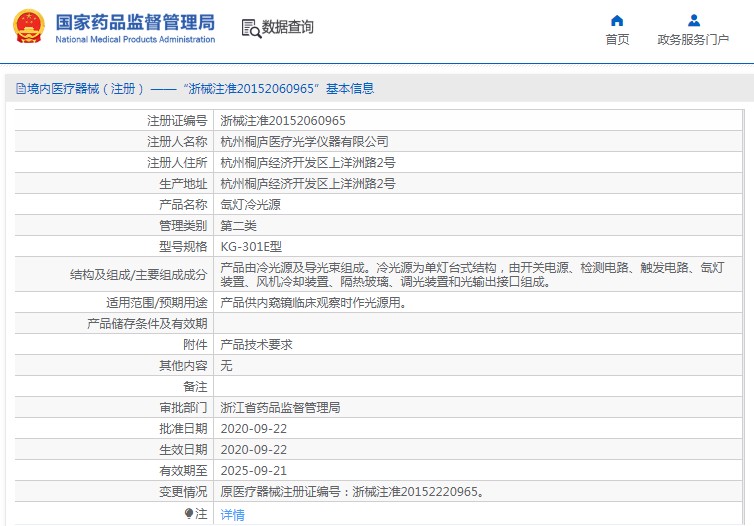Click the 首页 house icon

[x=617, y=20]
